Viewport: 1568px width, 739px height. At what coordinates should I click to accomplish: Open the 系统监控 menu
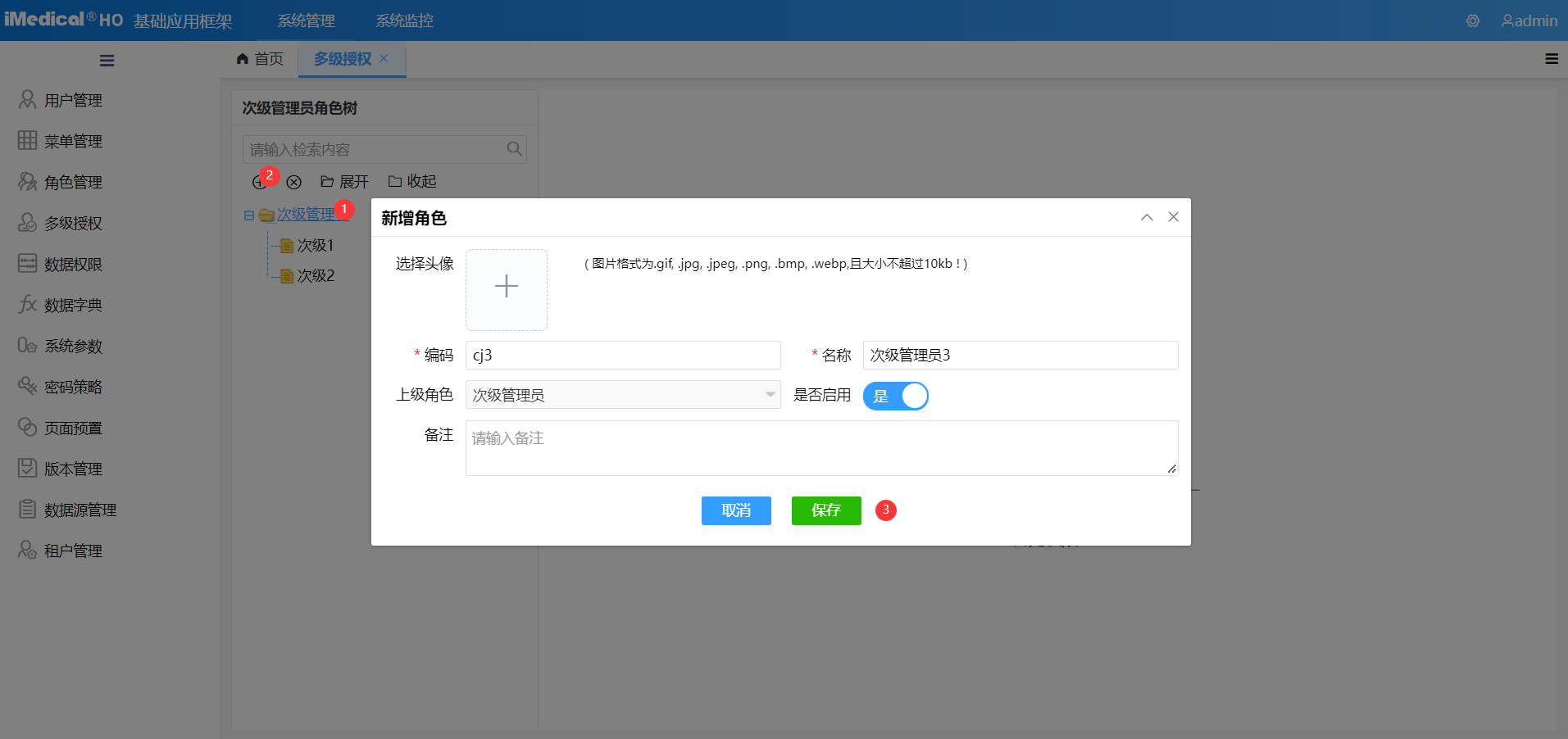click(405, 20)
